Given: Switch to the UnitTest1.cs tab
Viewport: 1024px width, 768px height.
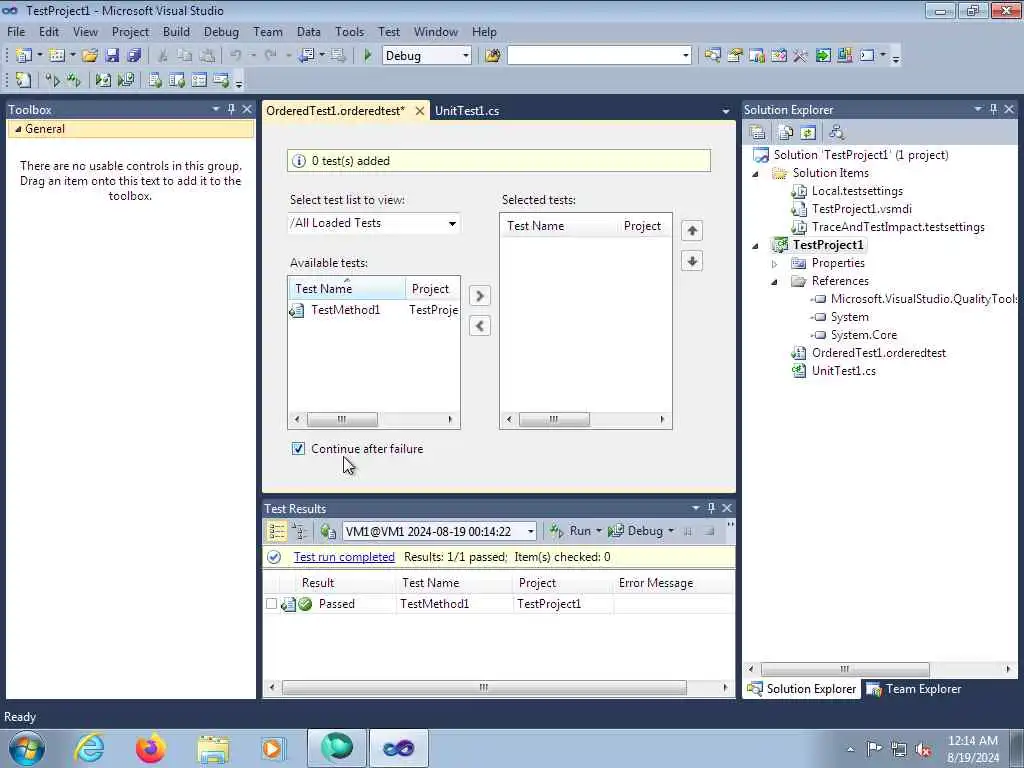Looking at the screenshot, I should (x=467, y=111).
